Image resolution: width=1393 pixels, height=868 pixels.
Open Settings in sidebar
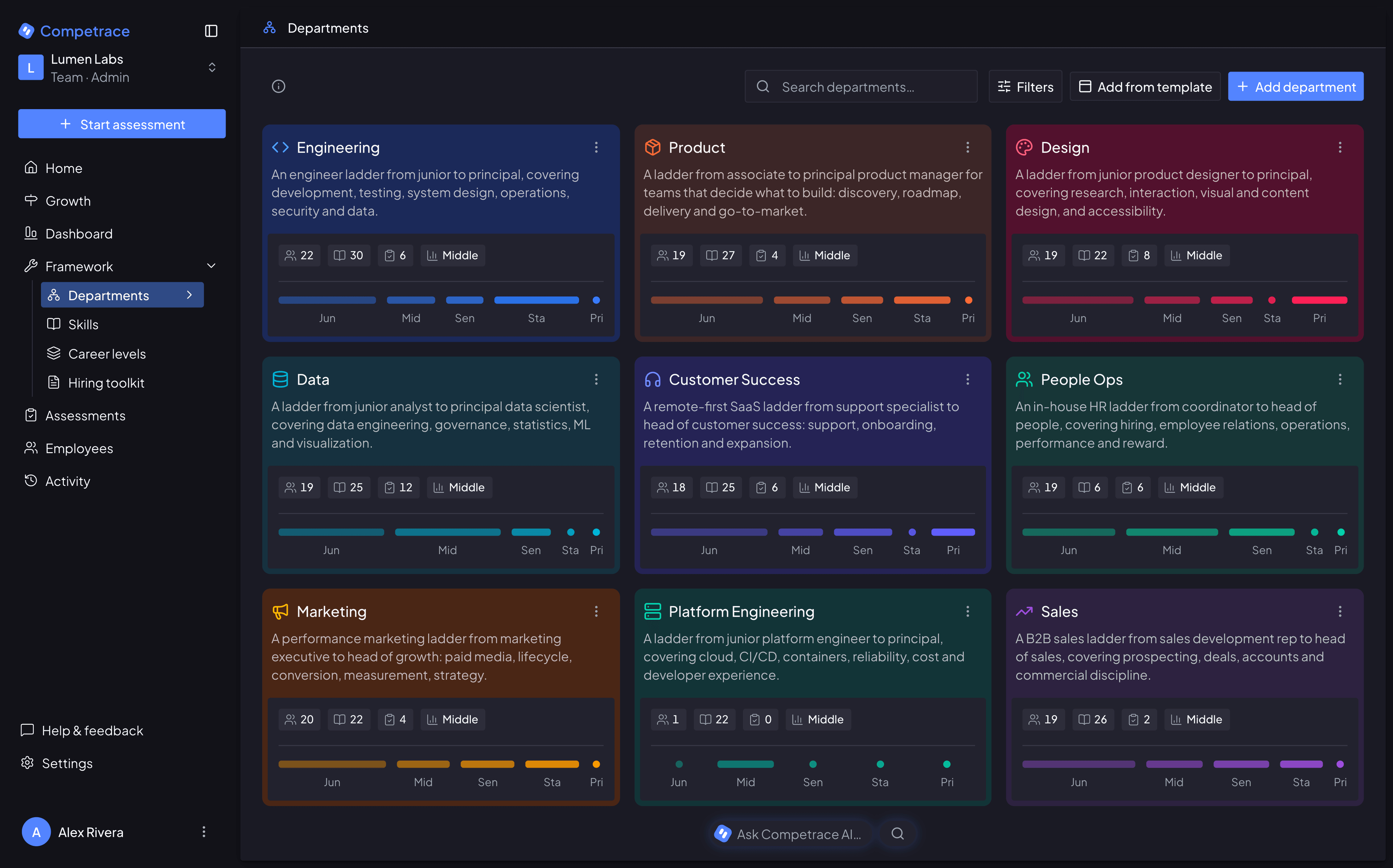point(57,763)
